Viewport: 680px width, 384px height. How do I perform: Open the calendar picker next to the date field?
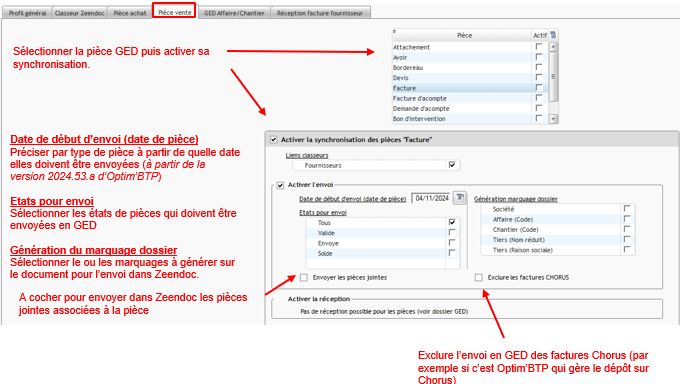(x=460, y=198)
